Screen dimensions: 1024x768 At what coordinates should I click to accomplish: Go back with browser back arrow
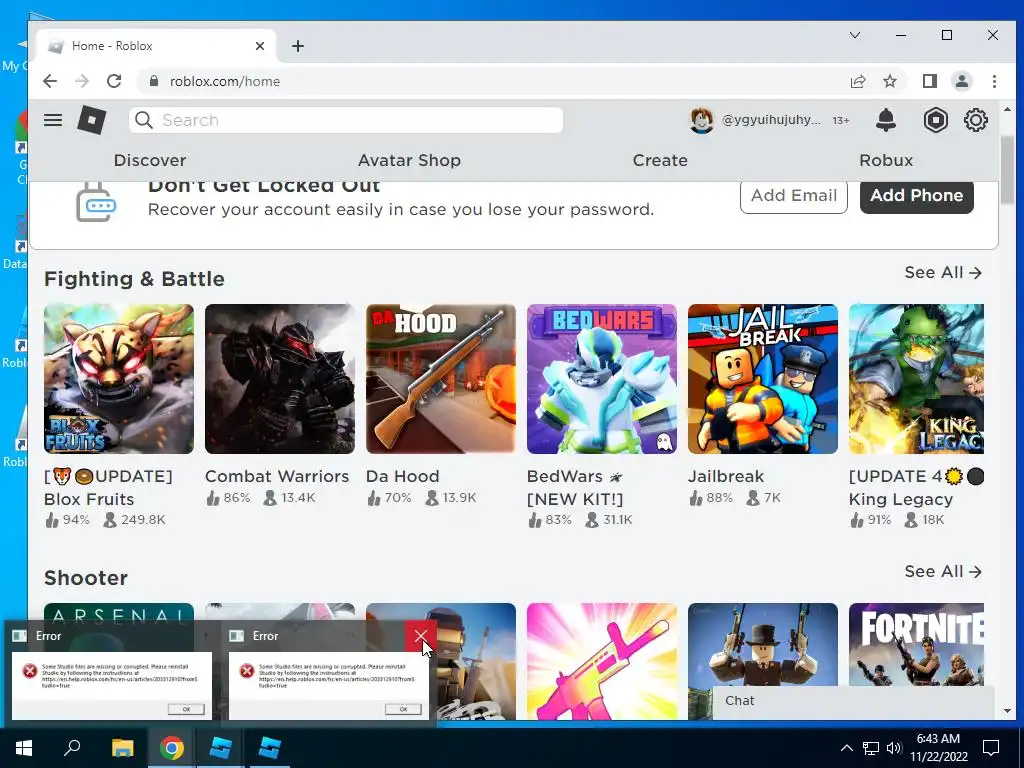[x=50, y=81]
